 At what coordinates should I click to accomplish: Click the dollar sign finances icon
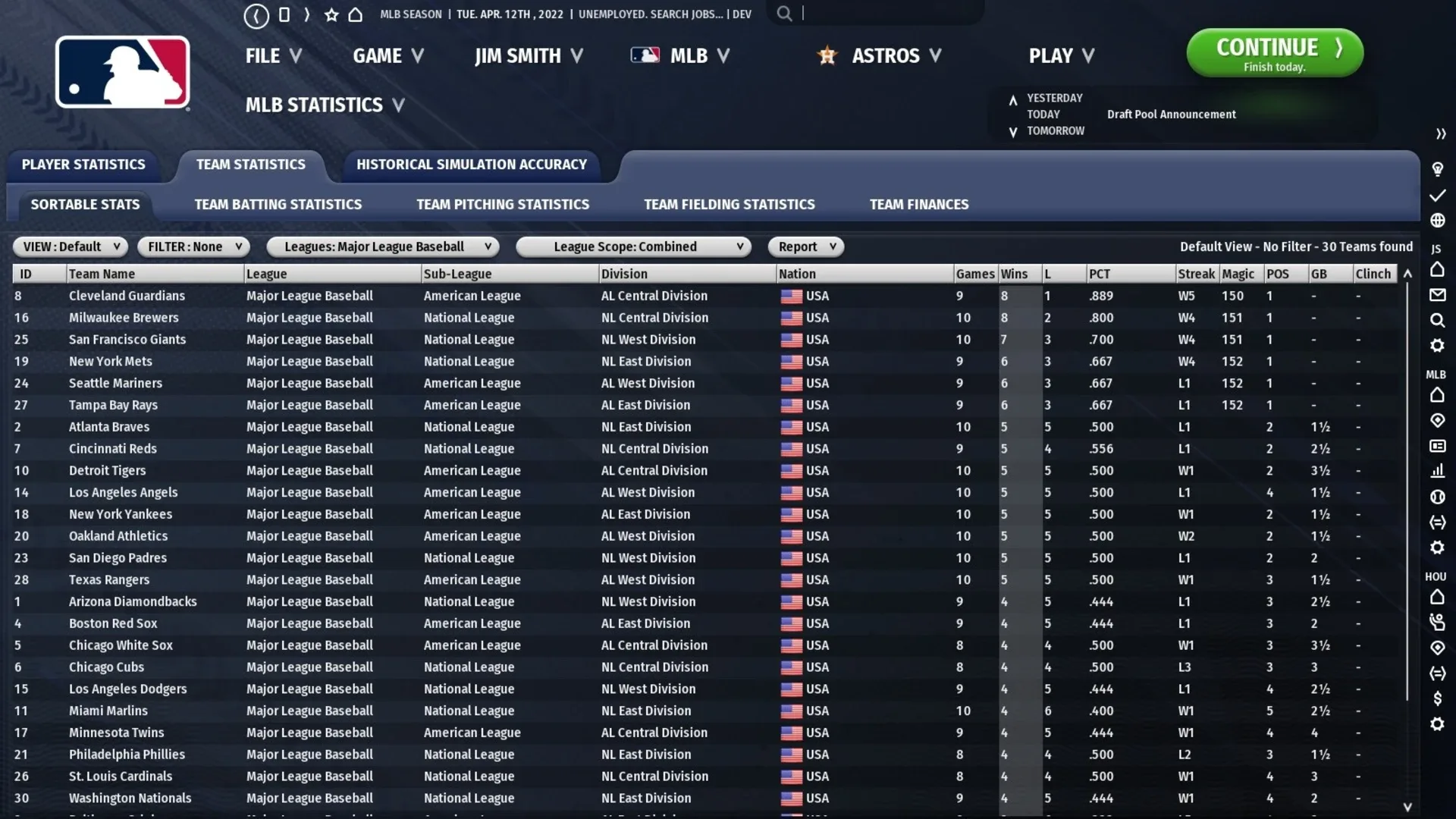pos(1437,698)
